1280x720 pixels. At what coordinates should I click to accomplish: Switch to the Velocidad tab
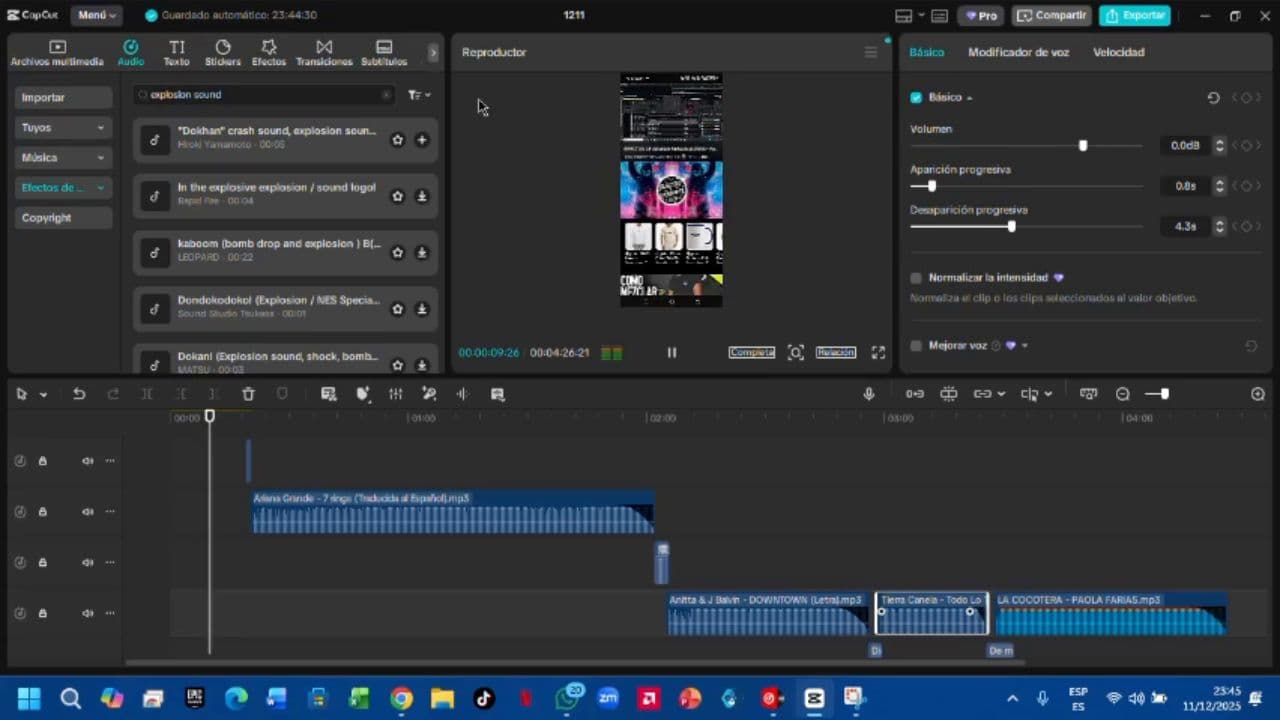click(x=1118, y=52)
